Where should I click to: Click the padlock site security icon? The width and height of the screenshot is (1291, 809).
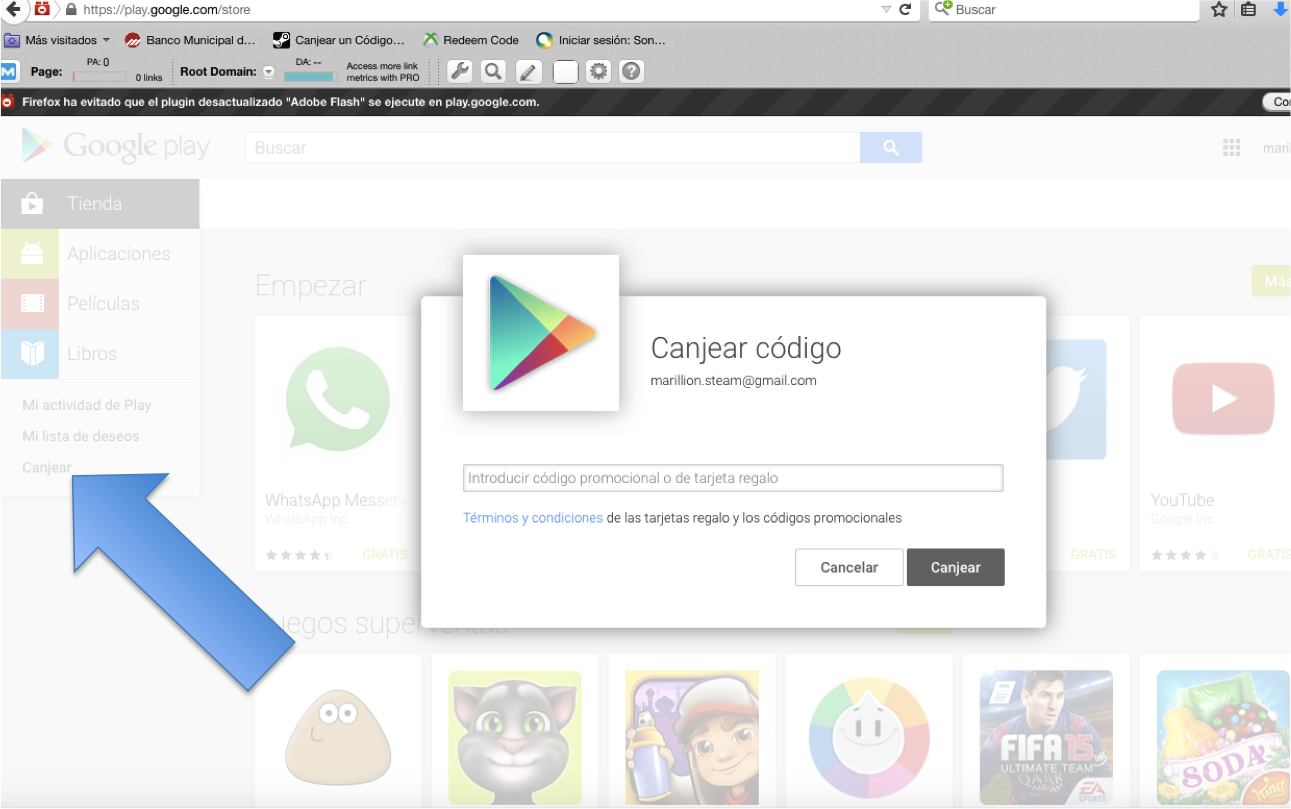71,9
